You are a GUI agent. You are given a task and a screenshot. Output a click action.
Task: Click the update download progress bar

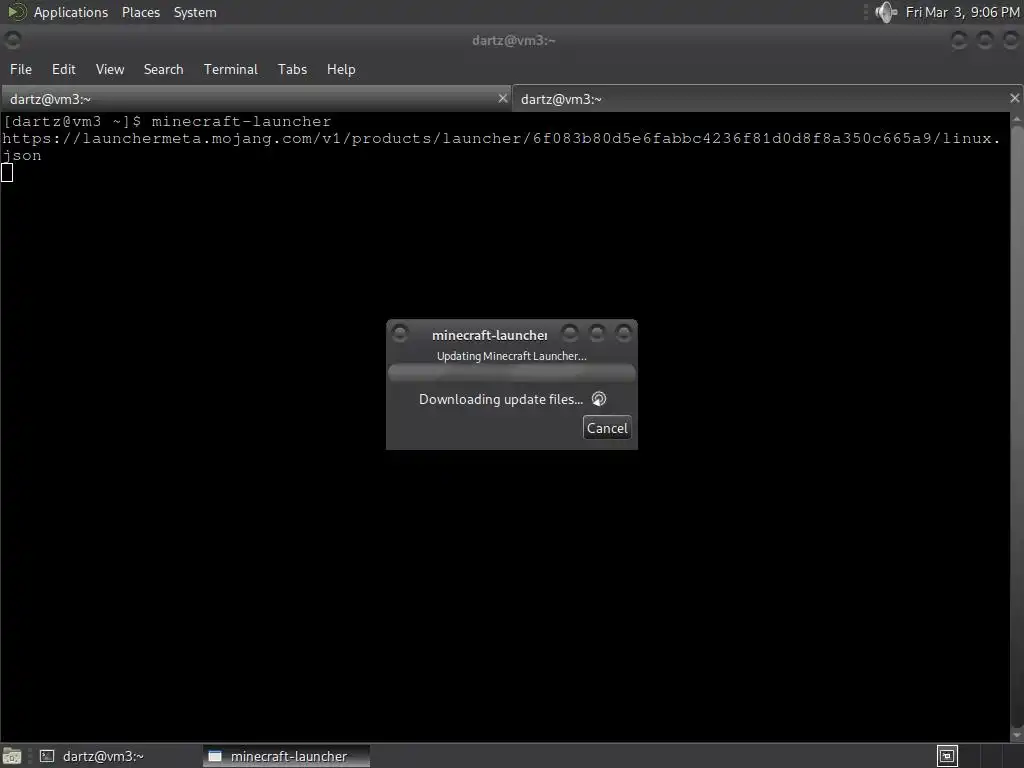click(x=511, y=373)
